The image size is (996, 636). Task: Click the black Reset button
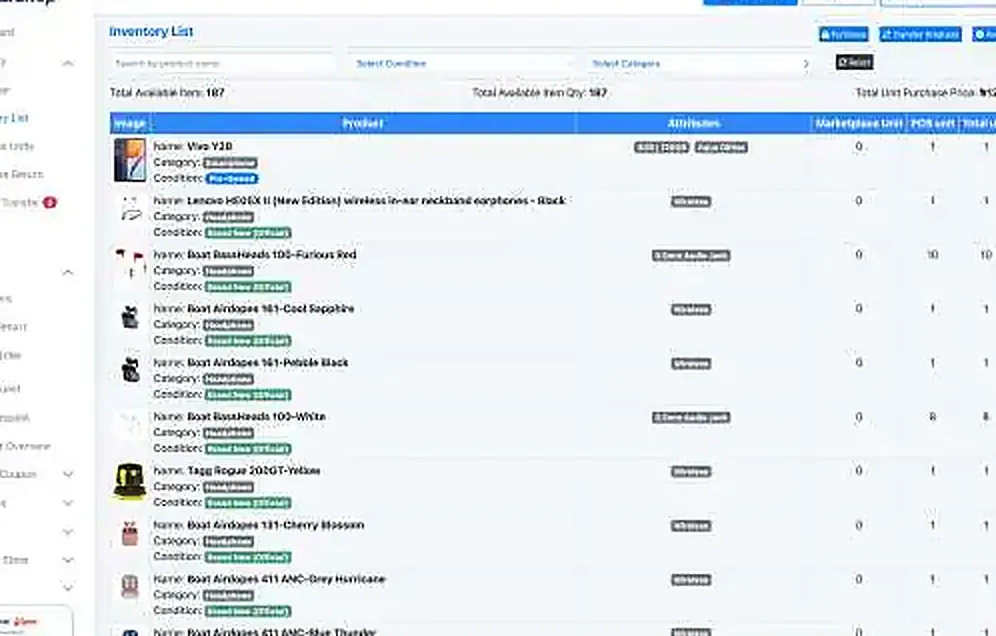[x=854, y=62]
